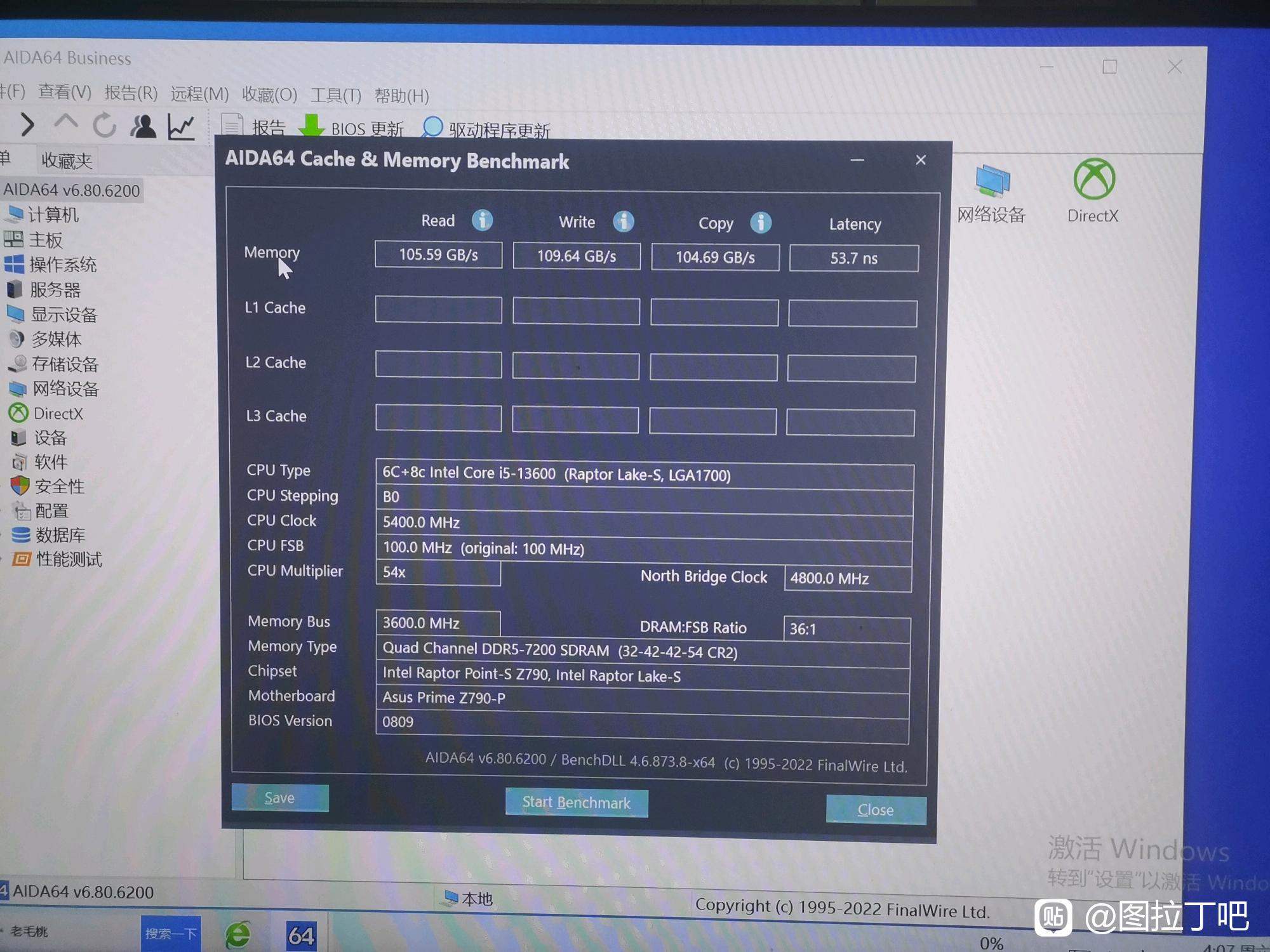
Task: Click the Copy info icon
Action: point(761,223)
